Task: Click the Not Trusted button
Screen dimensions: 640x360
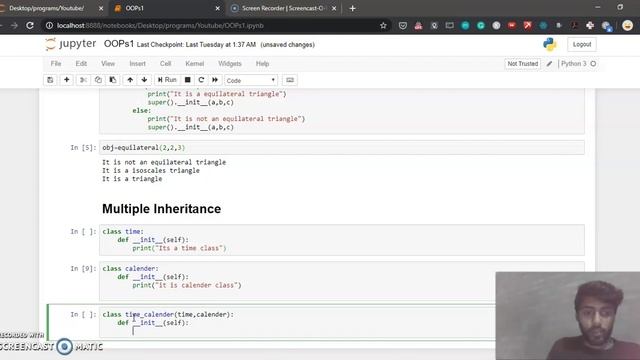Action: click(522, 64)
